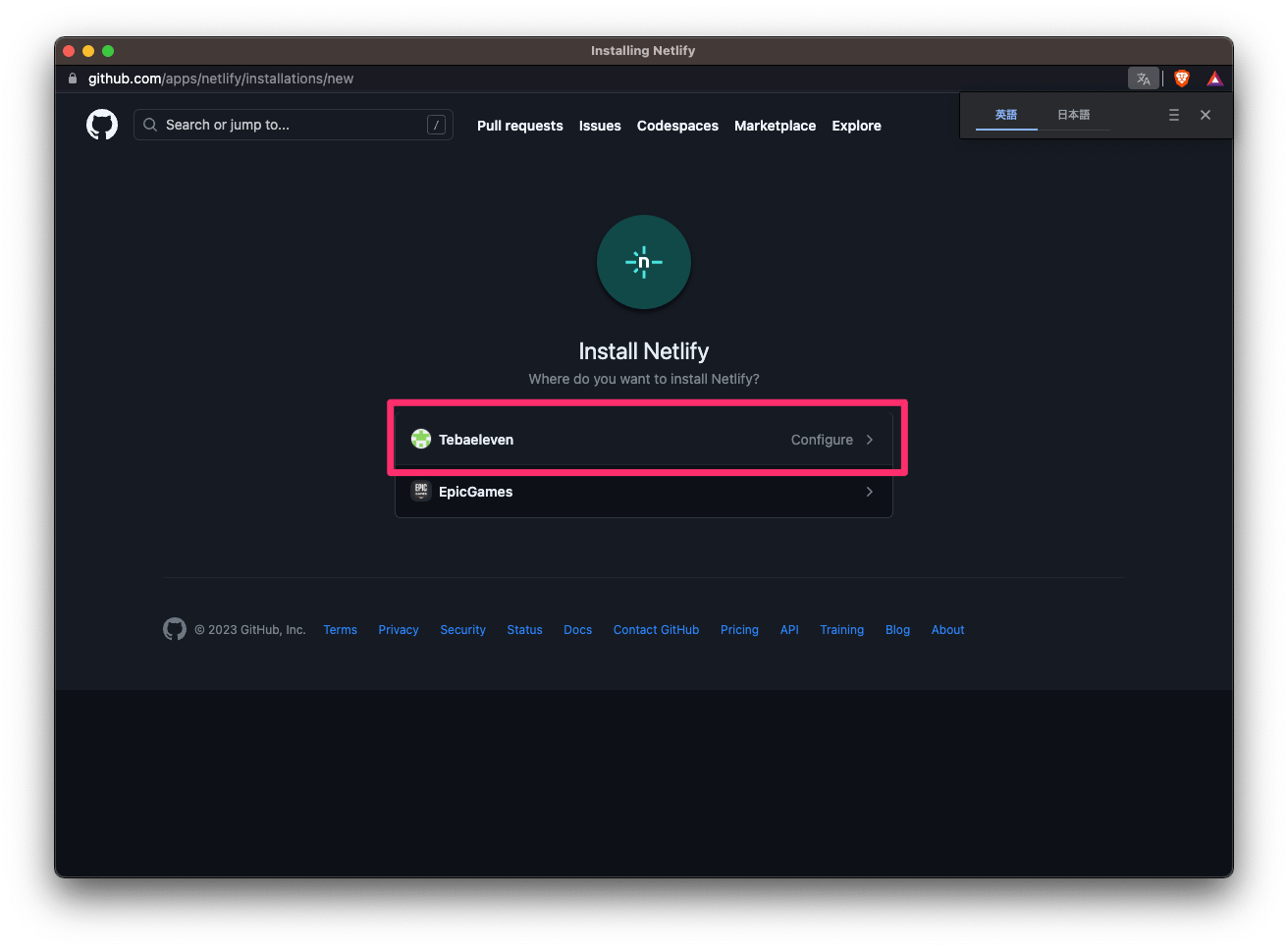
Task: Focus the Search or jump to field
Action: coord(294,125)
